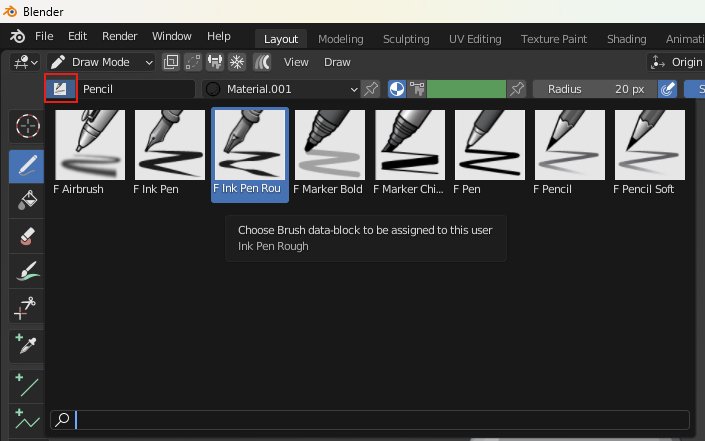Choose the F Marker Bold brush
This screenshot has height=441, width=705.
330,153
